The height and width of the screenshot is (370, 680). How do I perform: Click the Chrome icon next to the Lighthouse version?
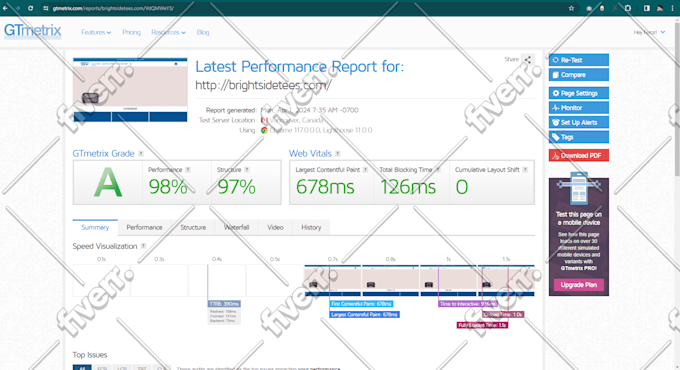(x=264, y=130)
